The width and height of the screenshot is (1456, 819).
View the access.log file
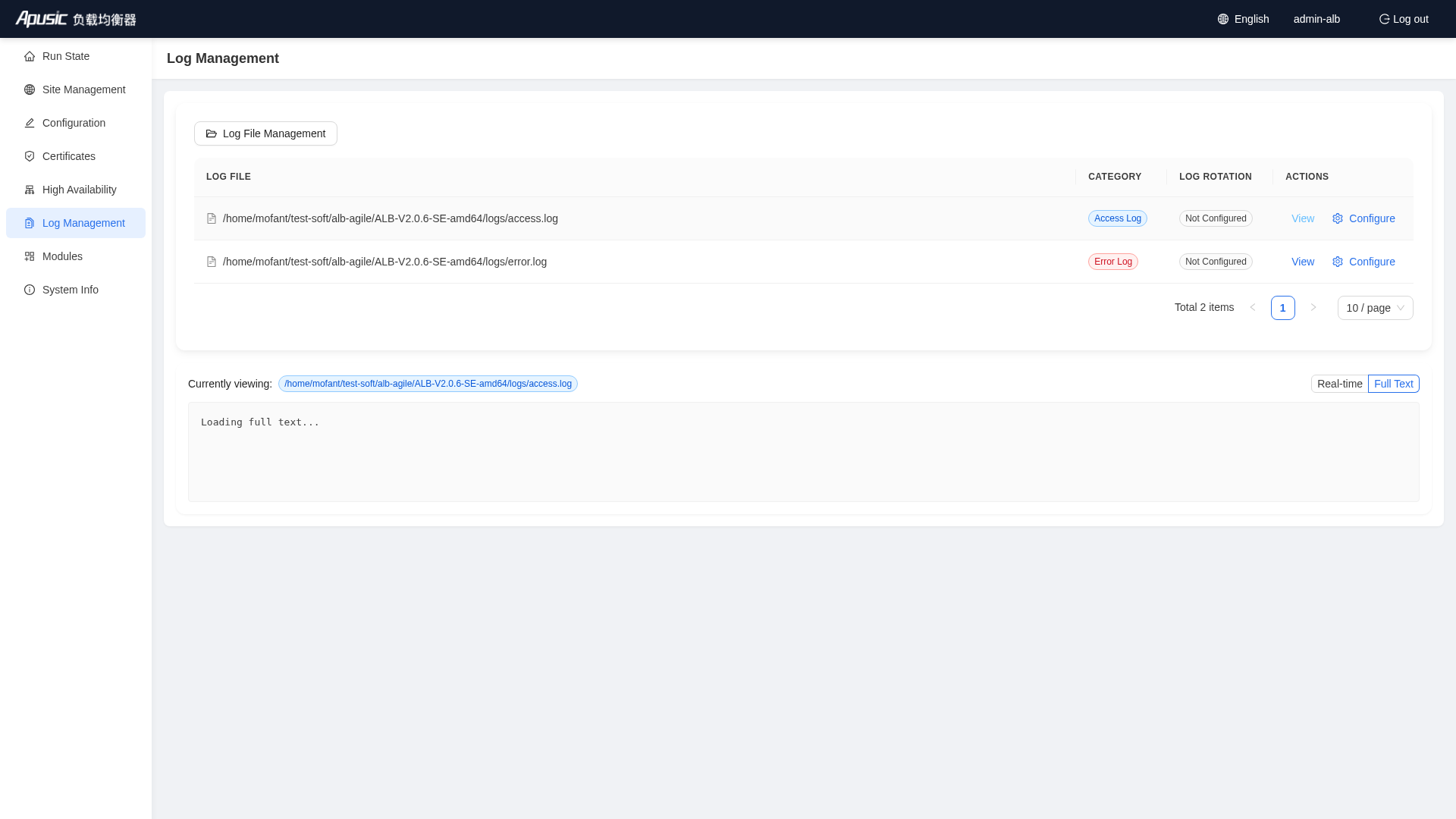click(x=1303, y=218)
